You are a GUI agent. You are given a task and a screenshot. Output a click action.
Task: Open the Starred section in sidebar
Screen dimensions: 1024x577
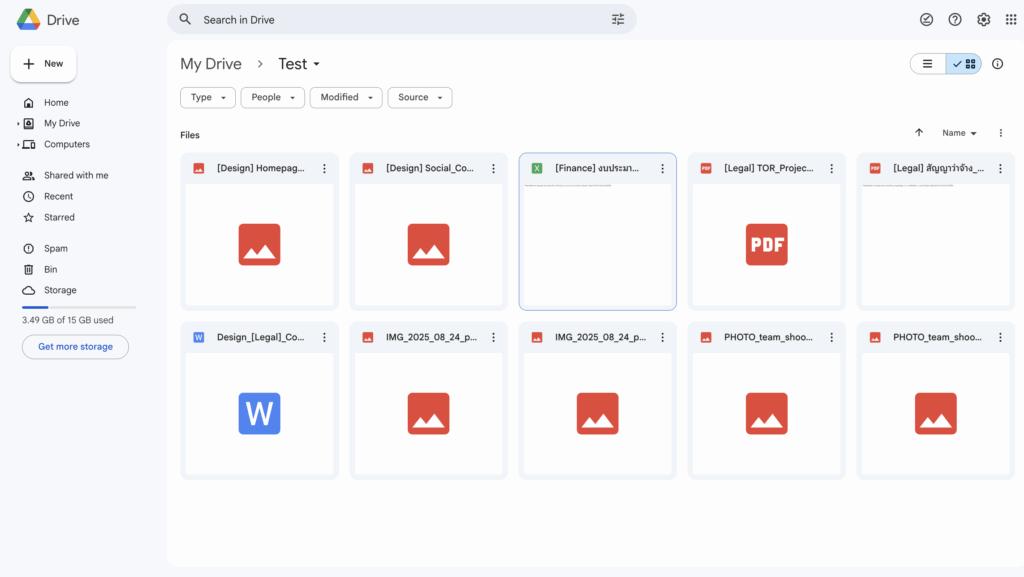click(59, 218)
